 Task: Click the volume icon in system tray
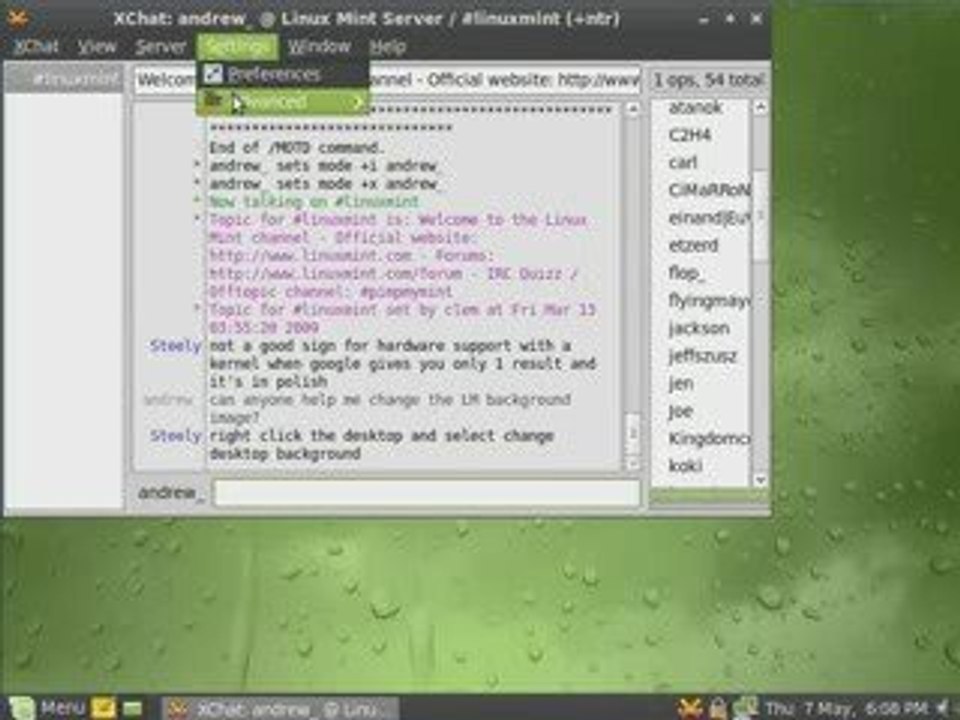tap(944, 708)
